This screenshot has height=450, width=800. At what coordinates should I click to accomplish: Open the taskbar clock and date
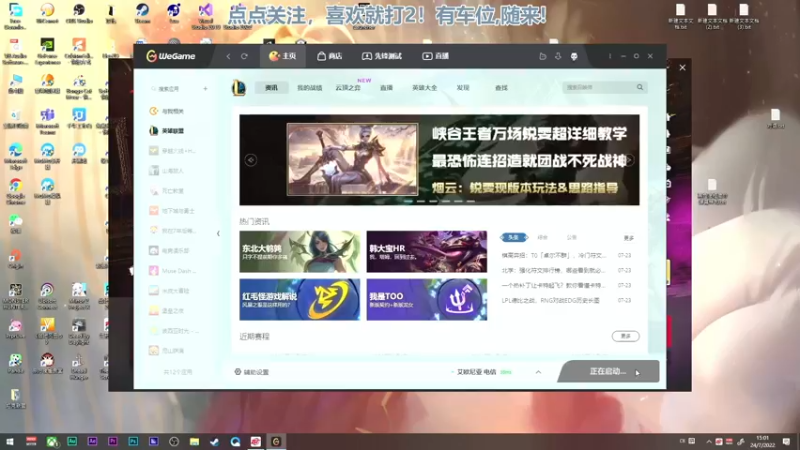pos(763,441)
